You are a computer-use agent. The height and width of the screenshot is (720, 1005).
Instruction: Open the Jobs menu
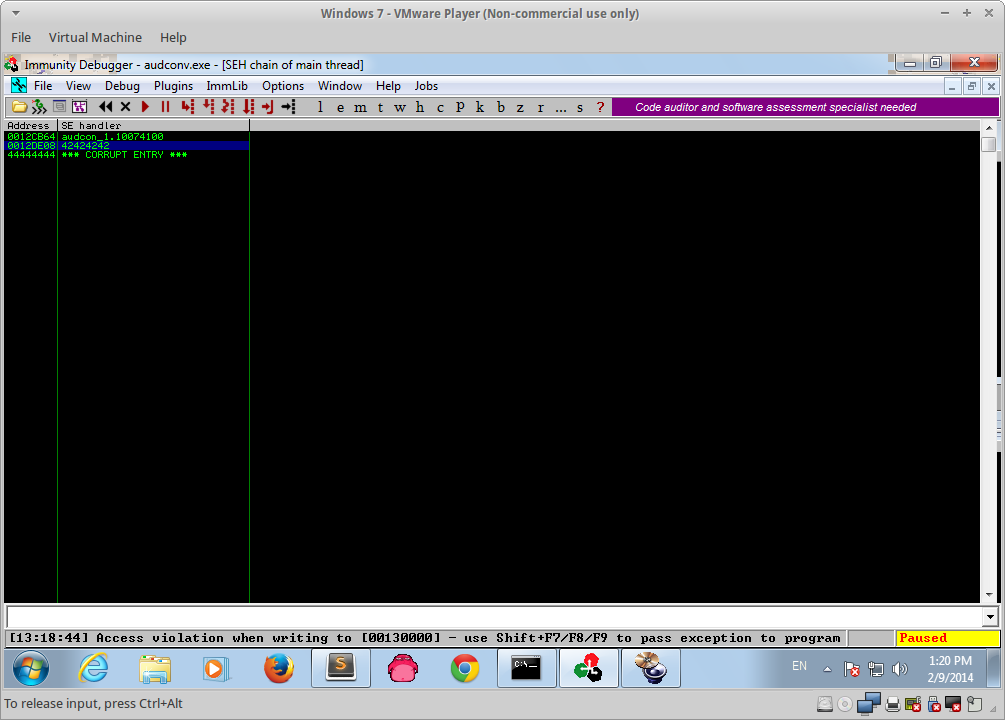pos(426,86)
